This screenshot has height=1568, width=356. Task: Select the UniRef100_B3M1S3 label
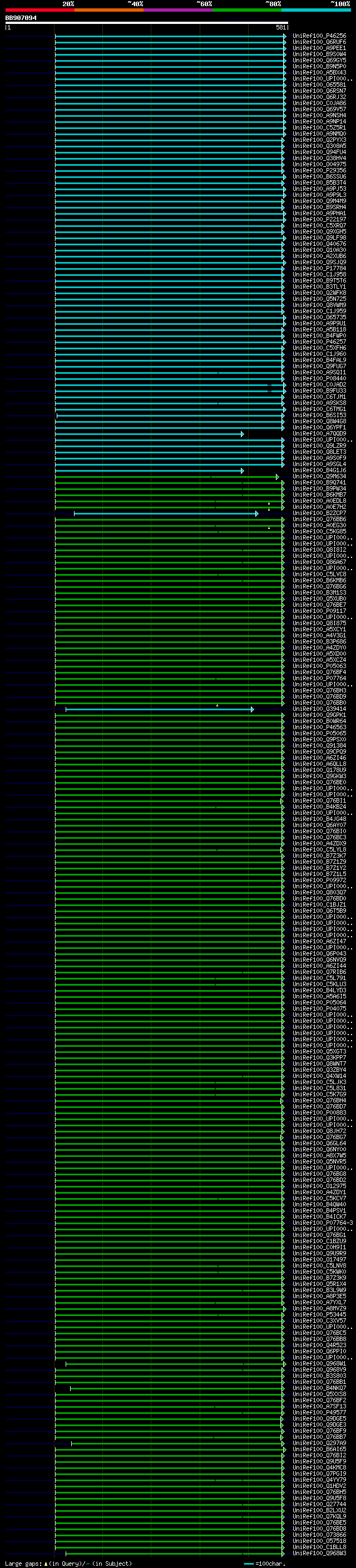coord(319,593)
